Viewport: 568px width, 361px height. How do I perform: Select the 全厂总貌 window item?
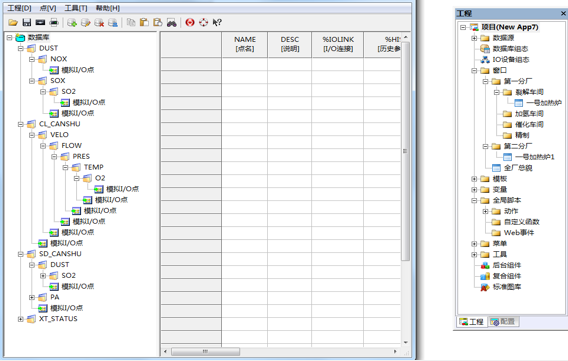tap(512, 168)
